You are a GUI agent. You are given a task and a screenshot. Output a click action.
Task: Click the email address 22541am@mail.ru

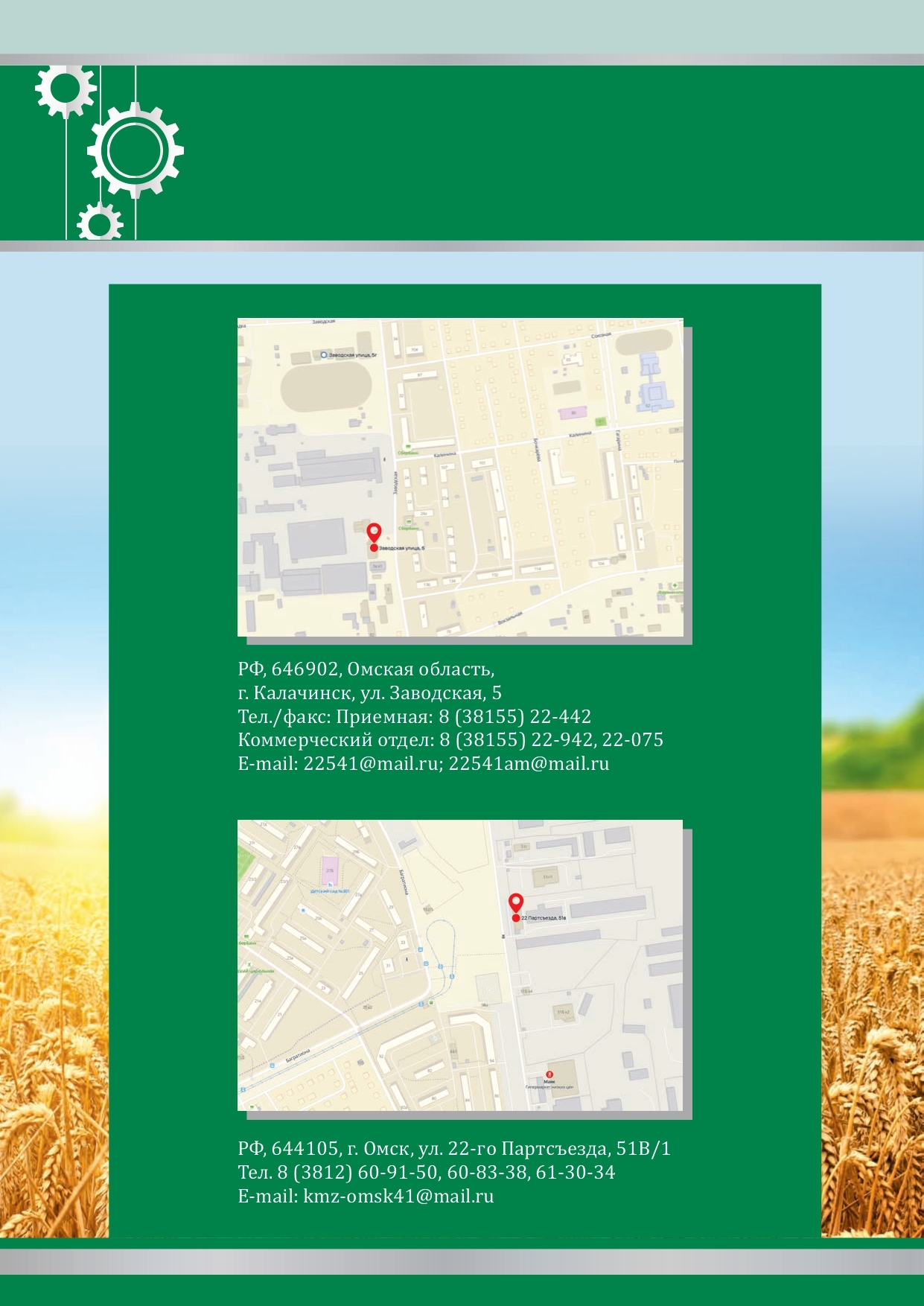(x=529, y=763)
